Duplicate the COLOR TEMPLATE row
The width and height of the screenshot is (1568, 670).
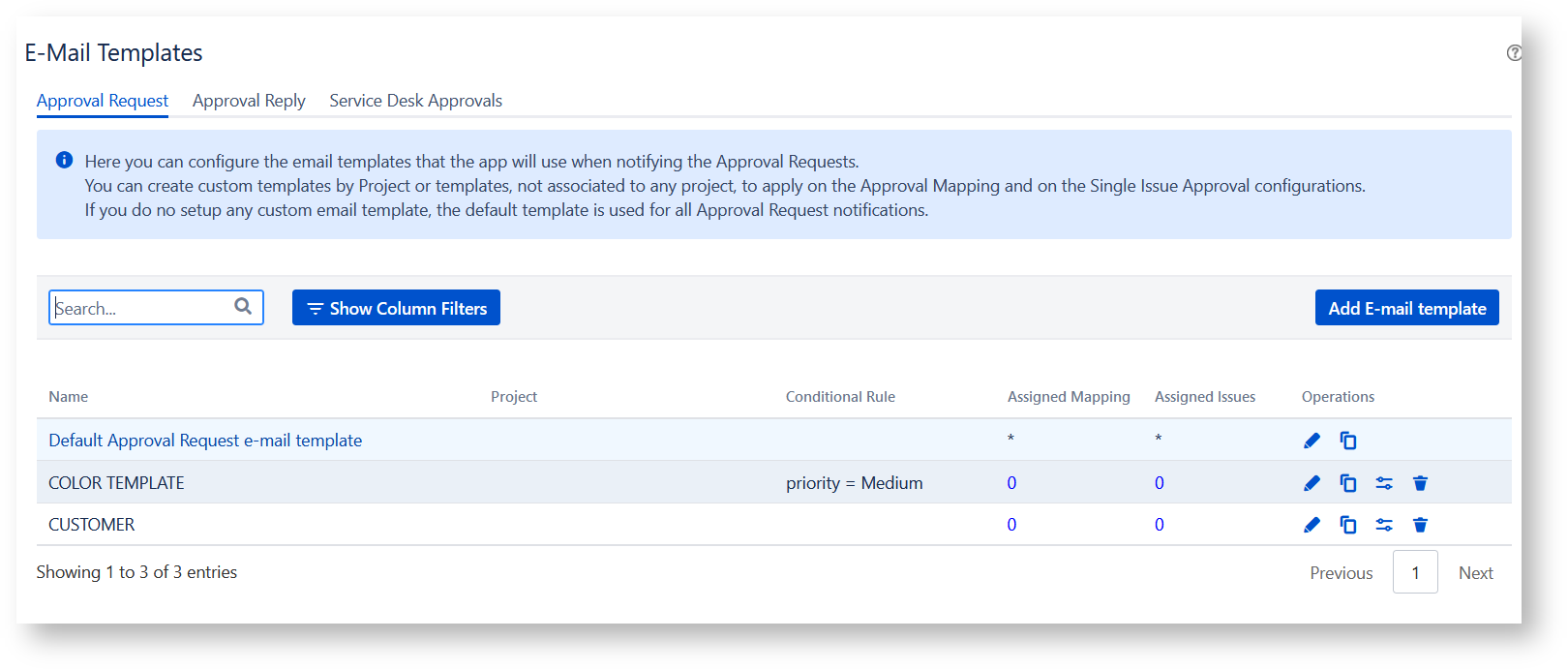[x=1347, y=483]
